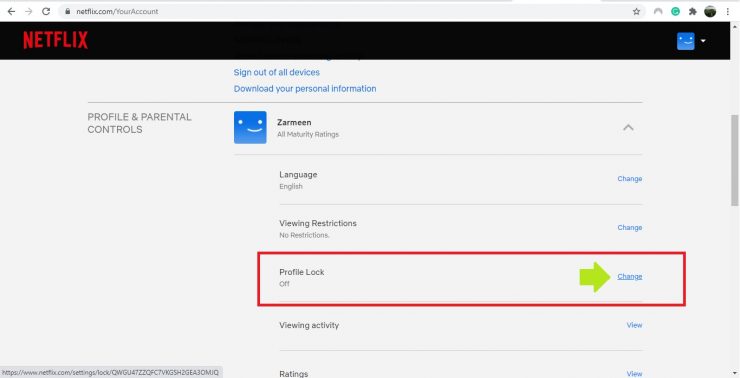Viewport: 740px width, 378px height.
Task: View the Ratings
Action: pyautogui.click(x=634, y=373)
